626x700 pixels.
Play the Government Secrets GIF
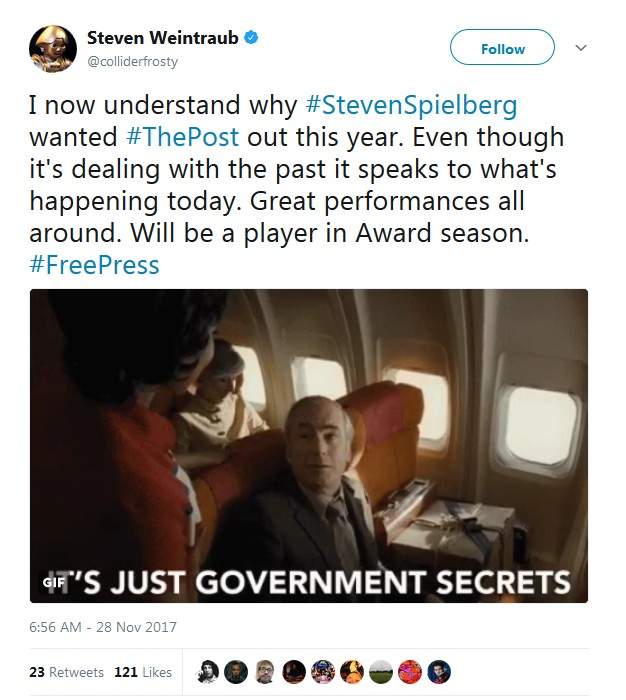[x=309, y=446]
